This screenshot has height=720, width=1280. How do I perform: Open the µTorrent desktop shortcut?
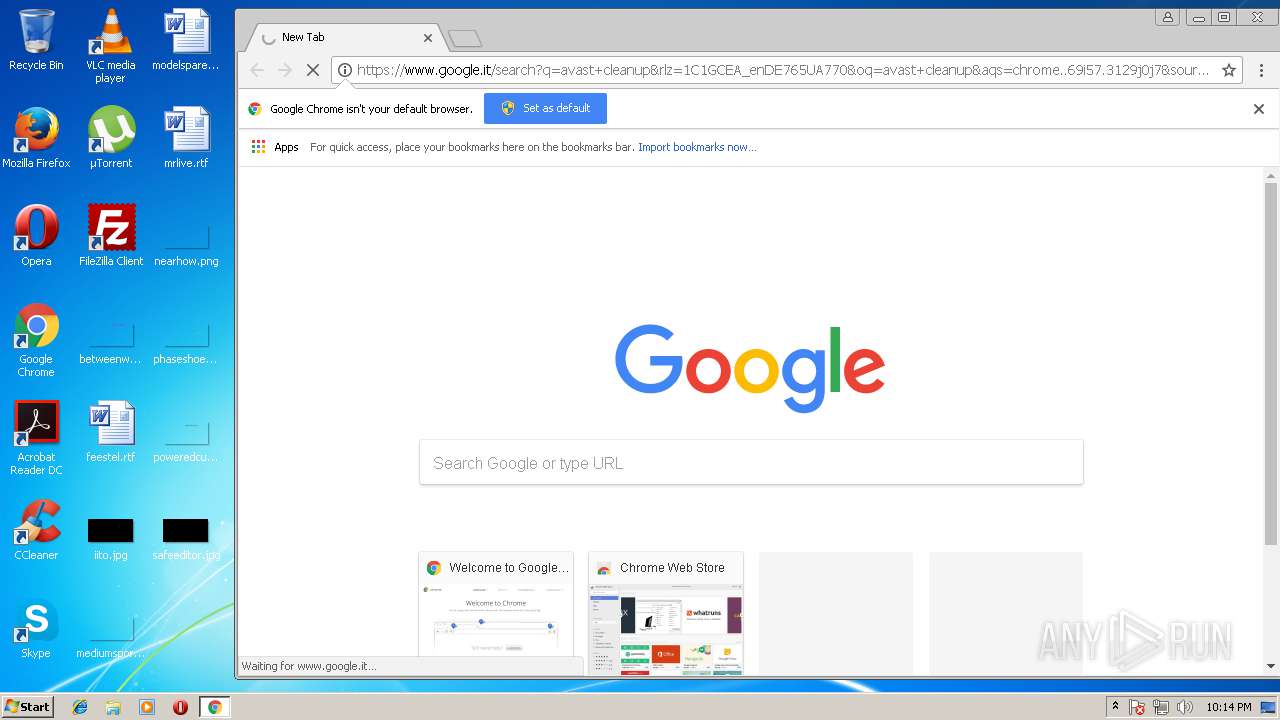pos(110,138)
